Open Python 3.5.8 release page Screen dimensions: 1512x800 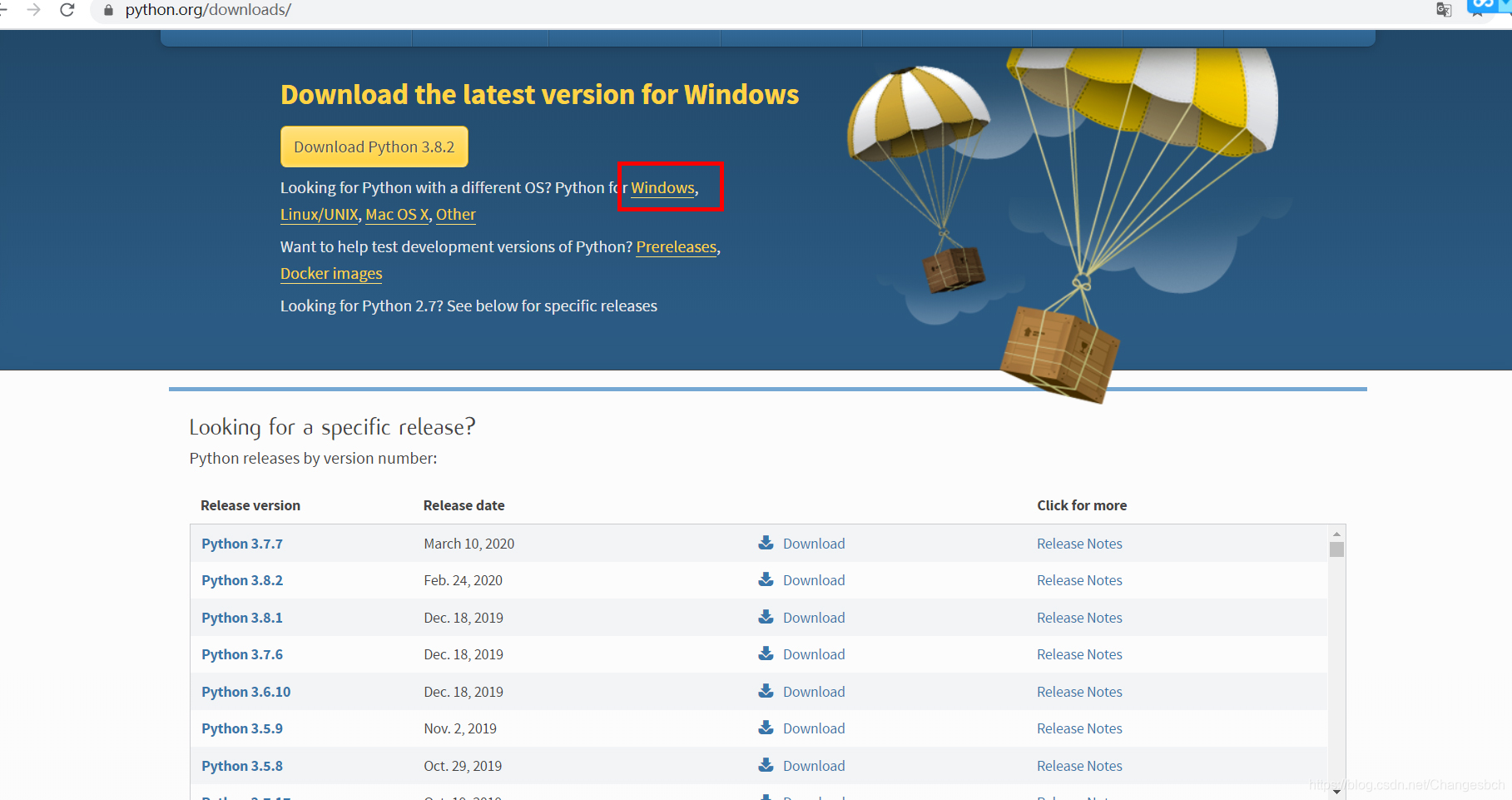(x=242, y=766)
